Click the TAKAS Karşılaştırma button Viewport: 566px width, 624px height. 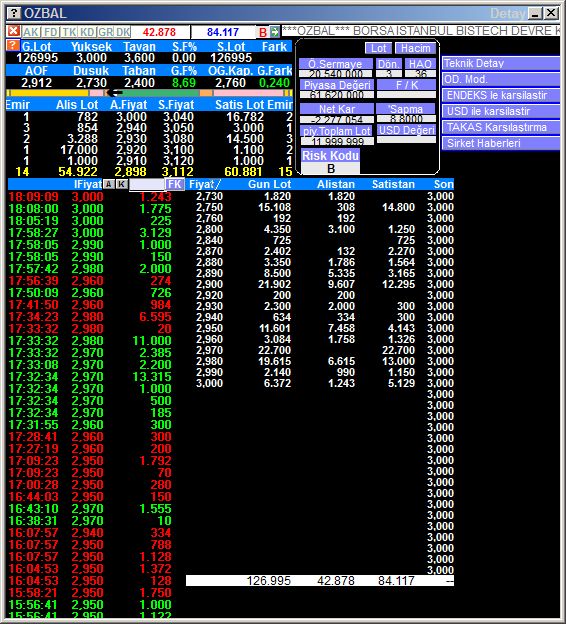(x=501, y=127)
